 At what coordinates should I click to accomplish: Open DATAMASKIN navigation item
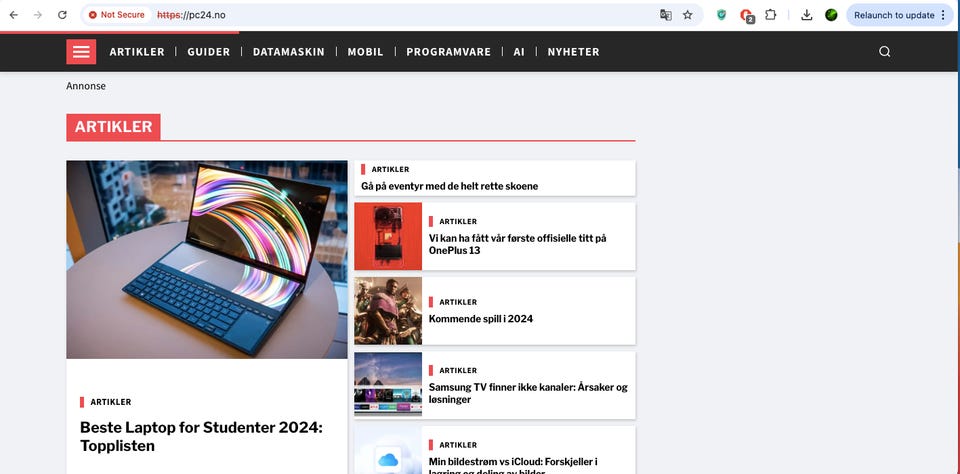[289, 52]
